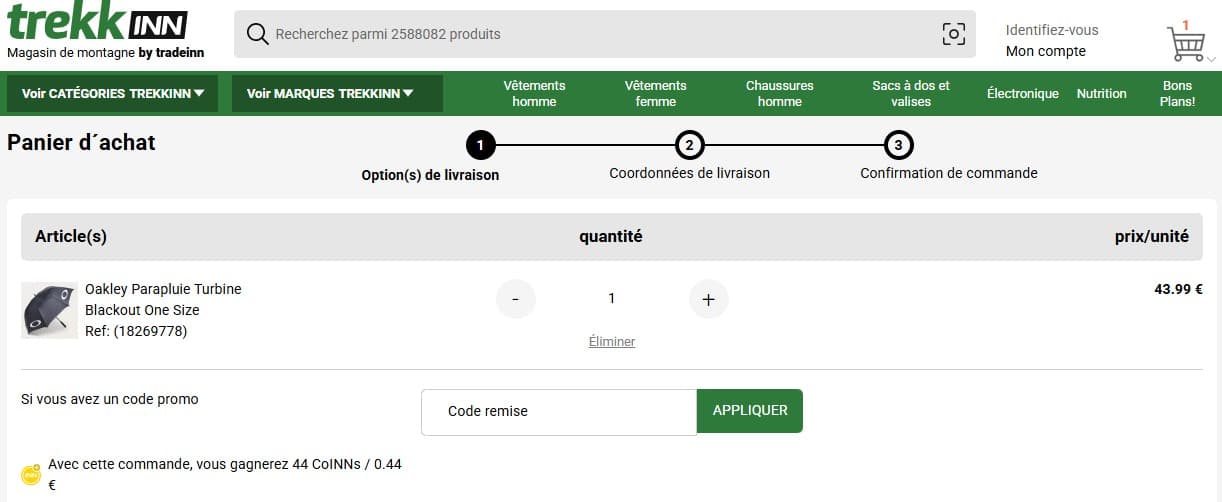
Task: Expand the small arrow beside cart
Action: pos(1211,60)
